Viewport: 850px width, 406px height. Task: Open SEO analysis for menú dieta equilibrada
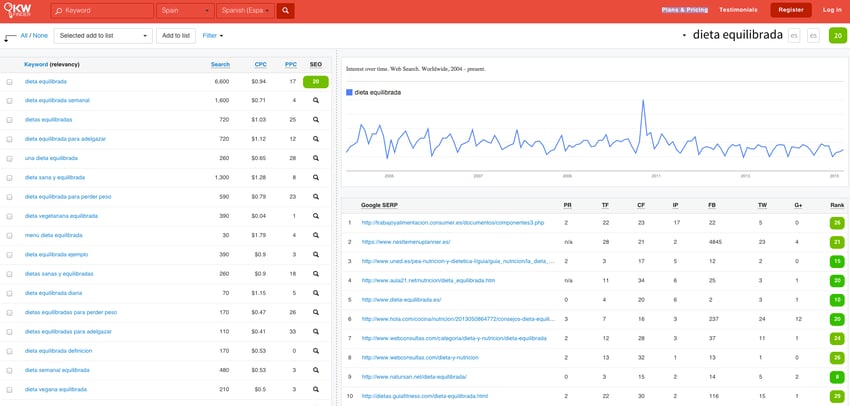coord(315,235)
